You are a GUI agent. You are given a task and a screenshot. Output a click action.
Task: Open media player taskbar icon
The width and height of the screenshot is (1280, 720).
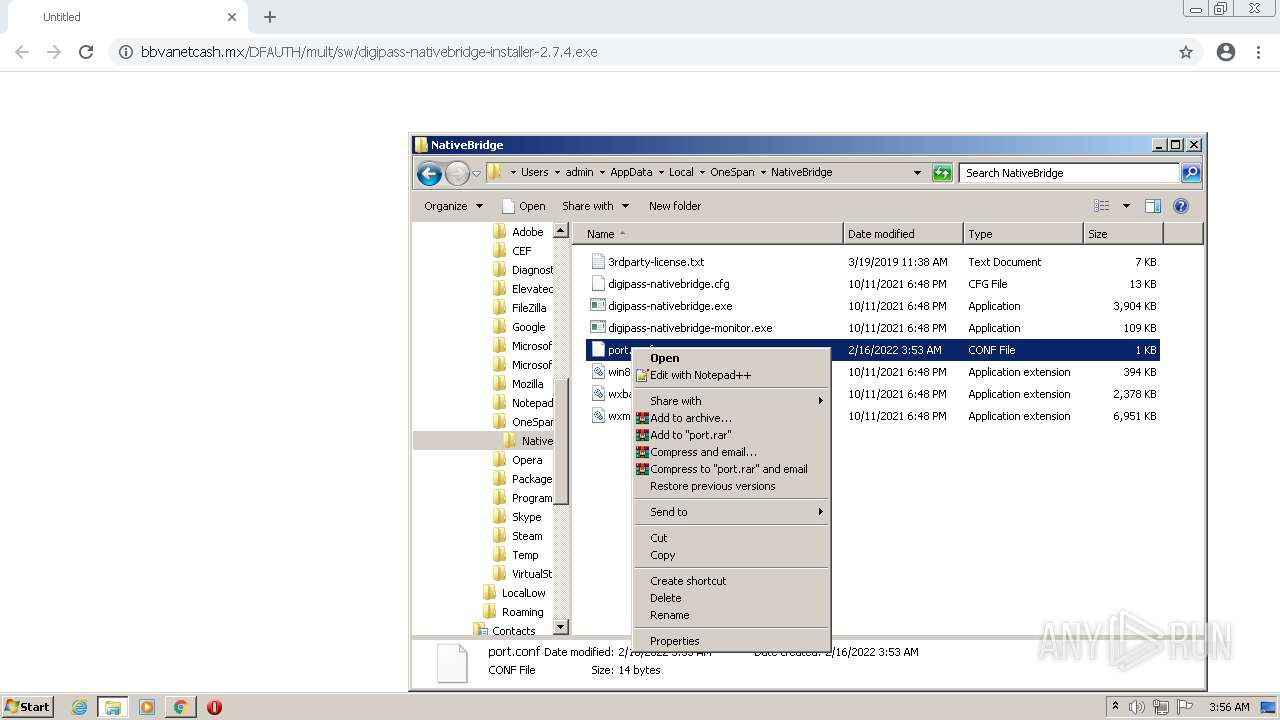(x=147, y=707)
